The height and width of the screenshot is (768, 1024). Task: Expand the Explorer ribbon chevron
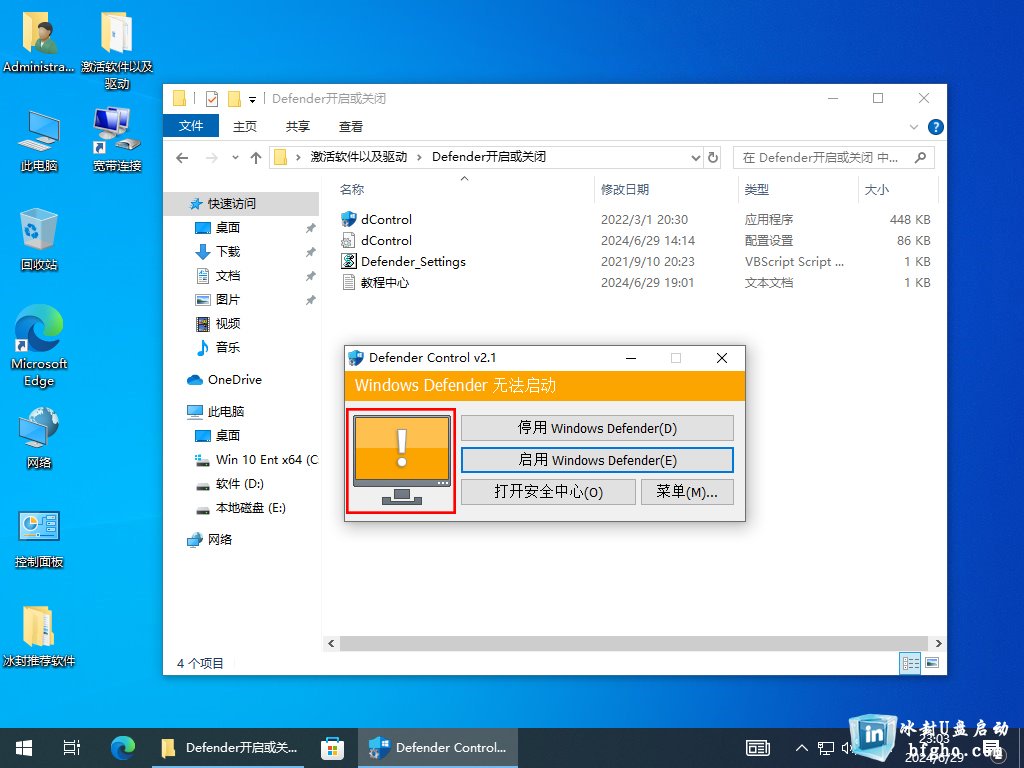point(914,127)
